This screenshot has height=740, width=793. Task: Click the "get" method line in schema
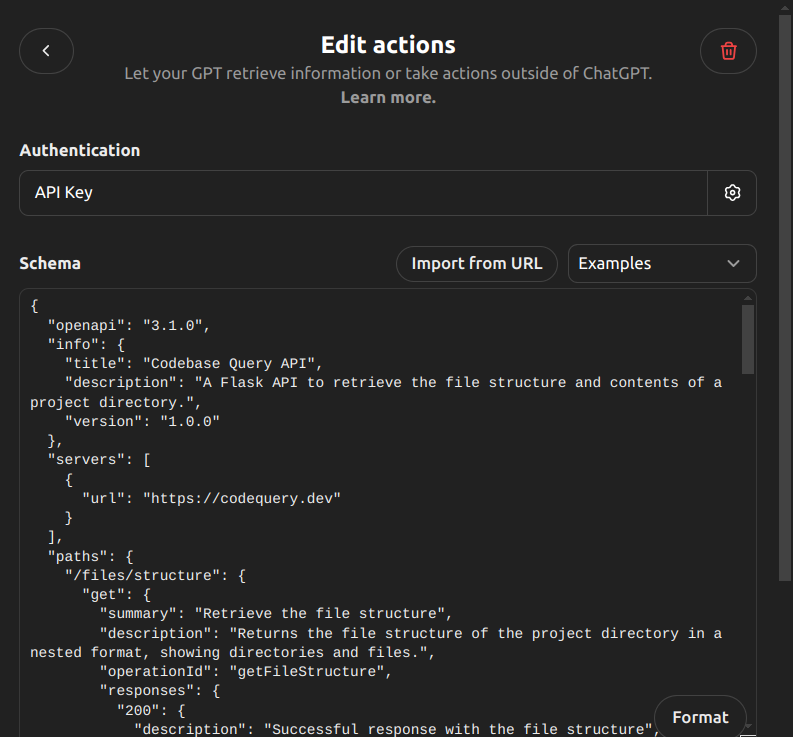click(x=115, y=594)
